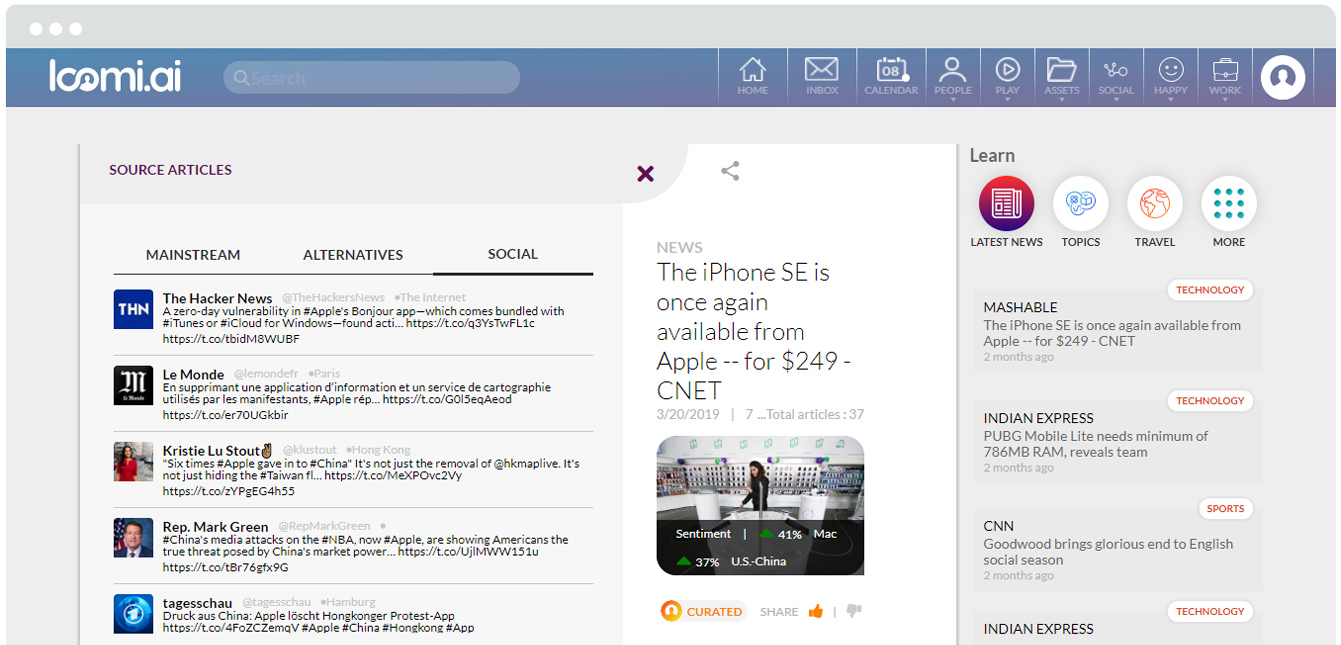Open the Inbox envelope icon
The height and width of the screenshot is (645, 1341).
[x=821, y=76]
